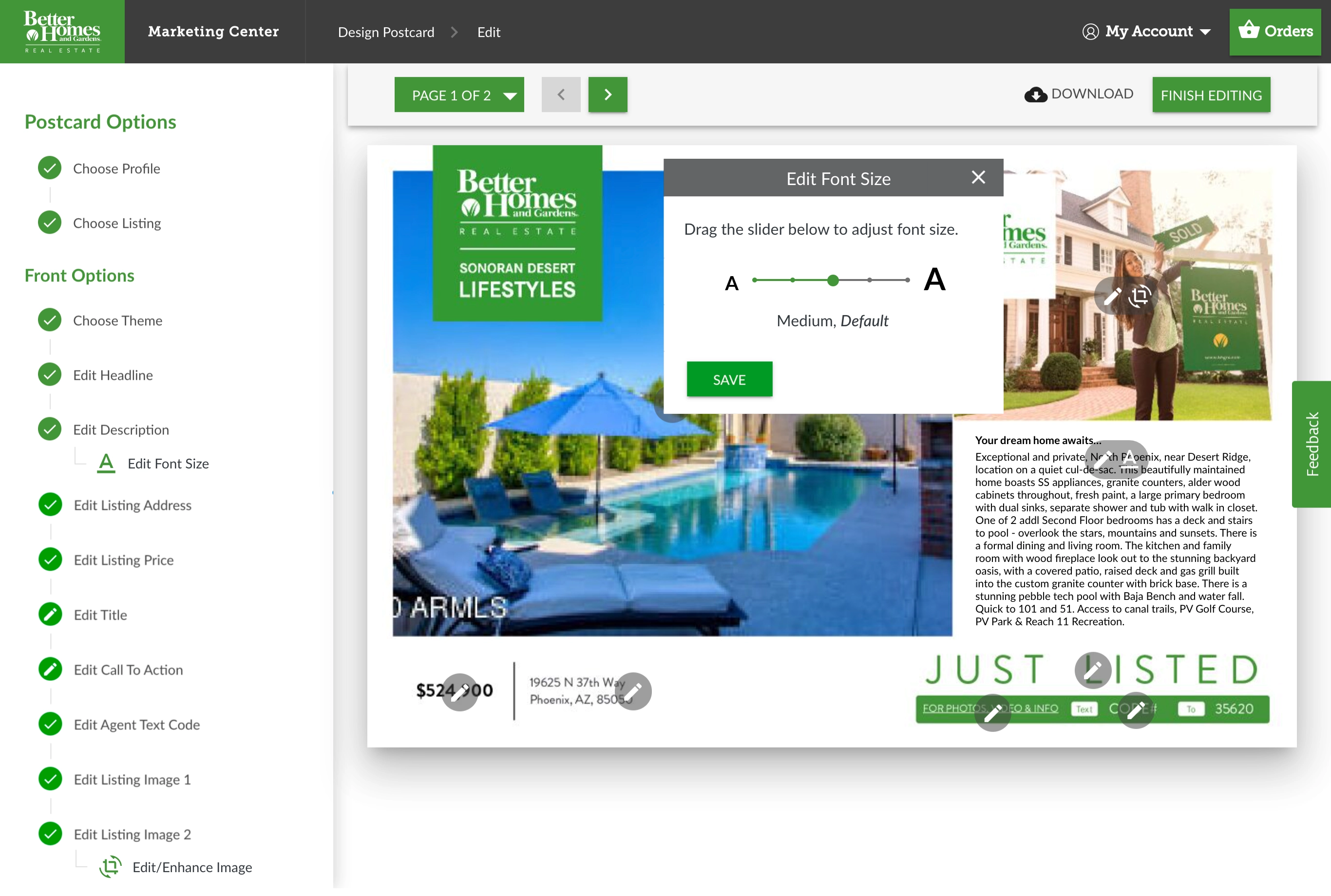Click the text message icon near agent code
Image resolution: width=1331 pixels, height=896 pixels.
pos(1083,710)
